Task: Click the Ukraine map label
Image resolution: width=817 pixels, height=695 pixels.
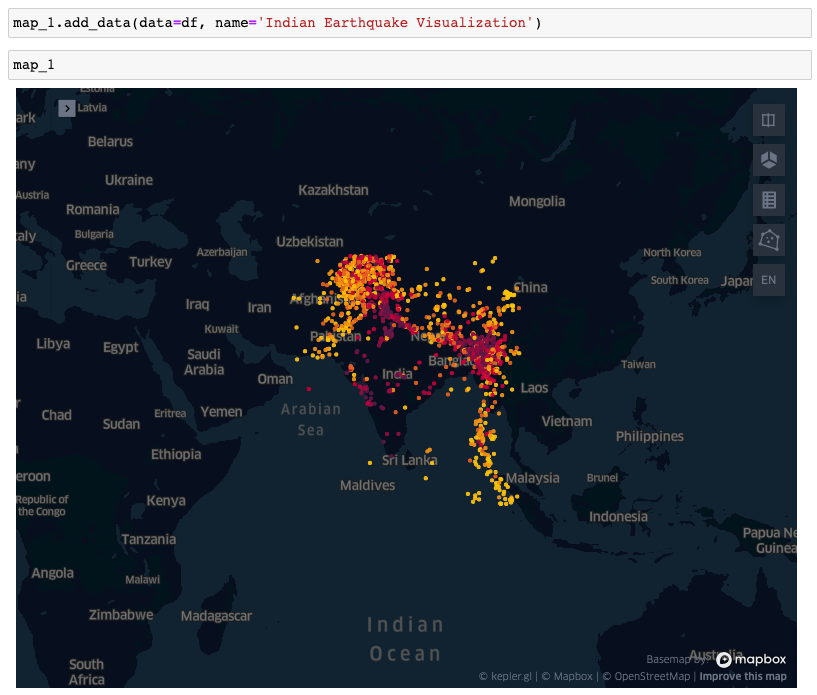Action: (x=129, y=180)
